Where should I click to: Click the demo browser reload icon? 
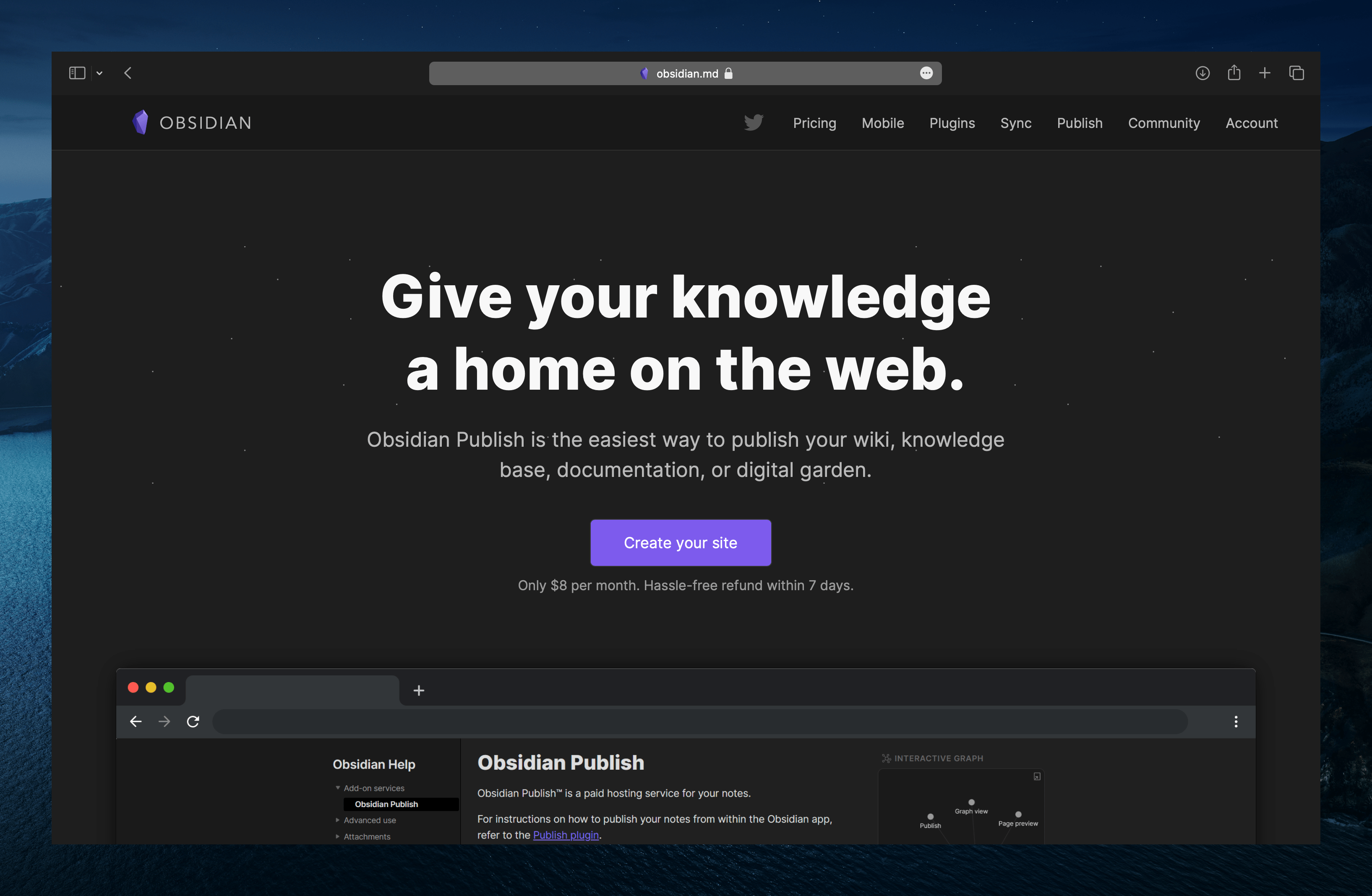pyautogui.click(x=193, y=721)
